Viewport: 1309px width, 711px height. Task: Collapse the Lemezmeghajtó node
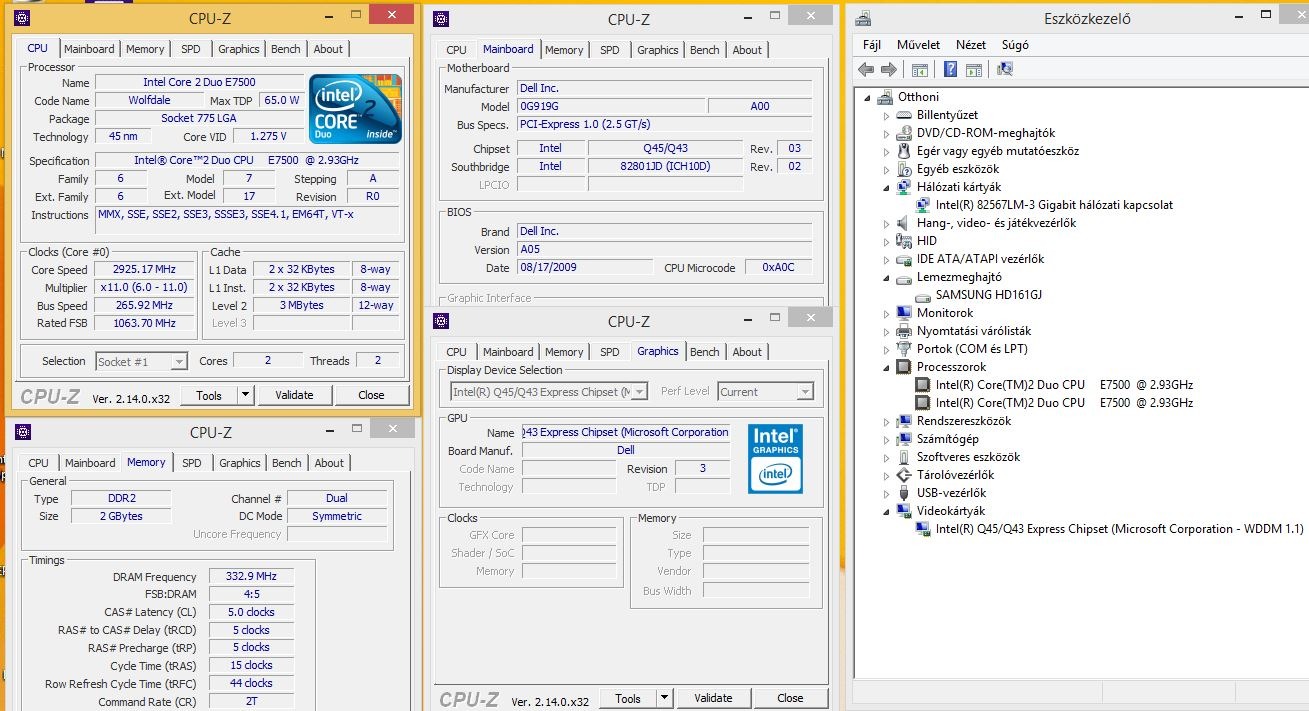886,277
